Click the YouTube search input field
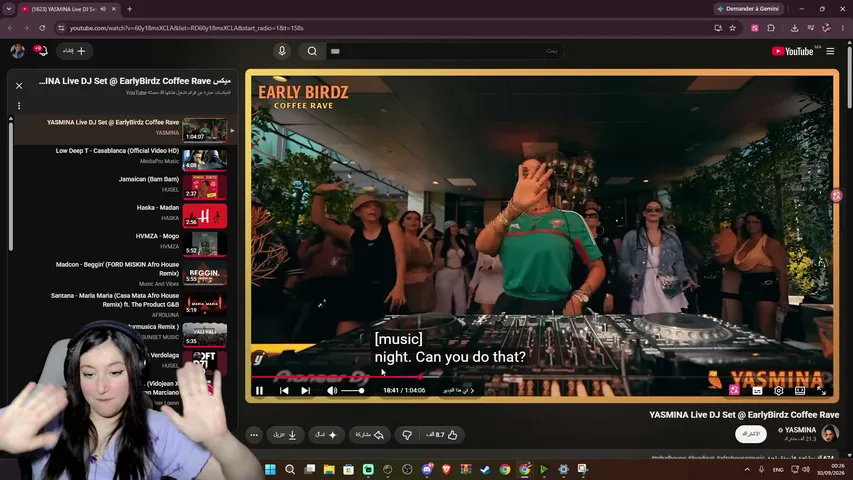The width and height of the screenshot is (853, 480). click(444, 51)
